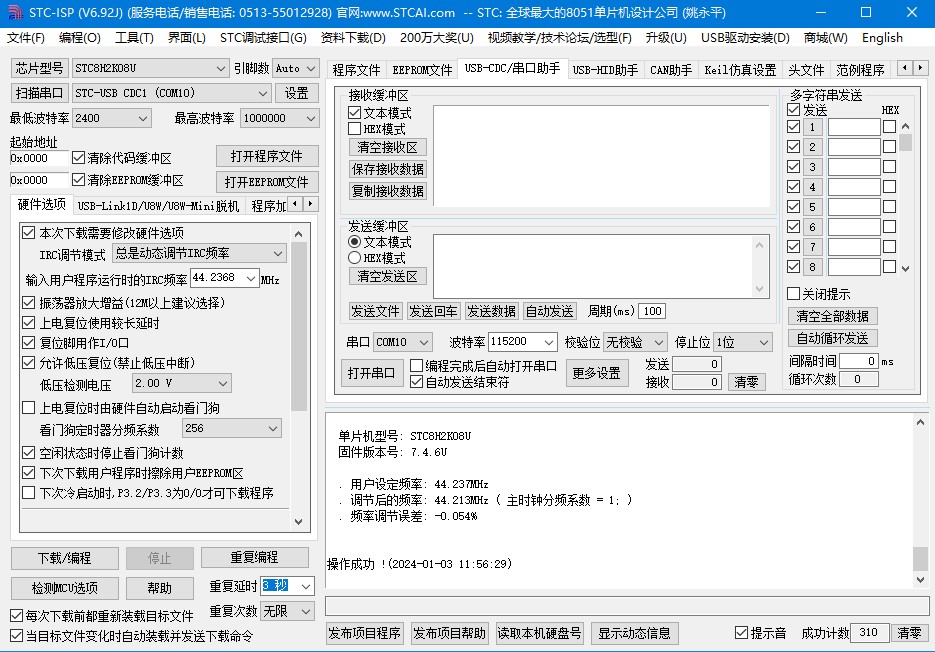Viewport: 935px width, 652px height.
Task: Open the Keil仿真设置 tab
Action: point(740,70)
